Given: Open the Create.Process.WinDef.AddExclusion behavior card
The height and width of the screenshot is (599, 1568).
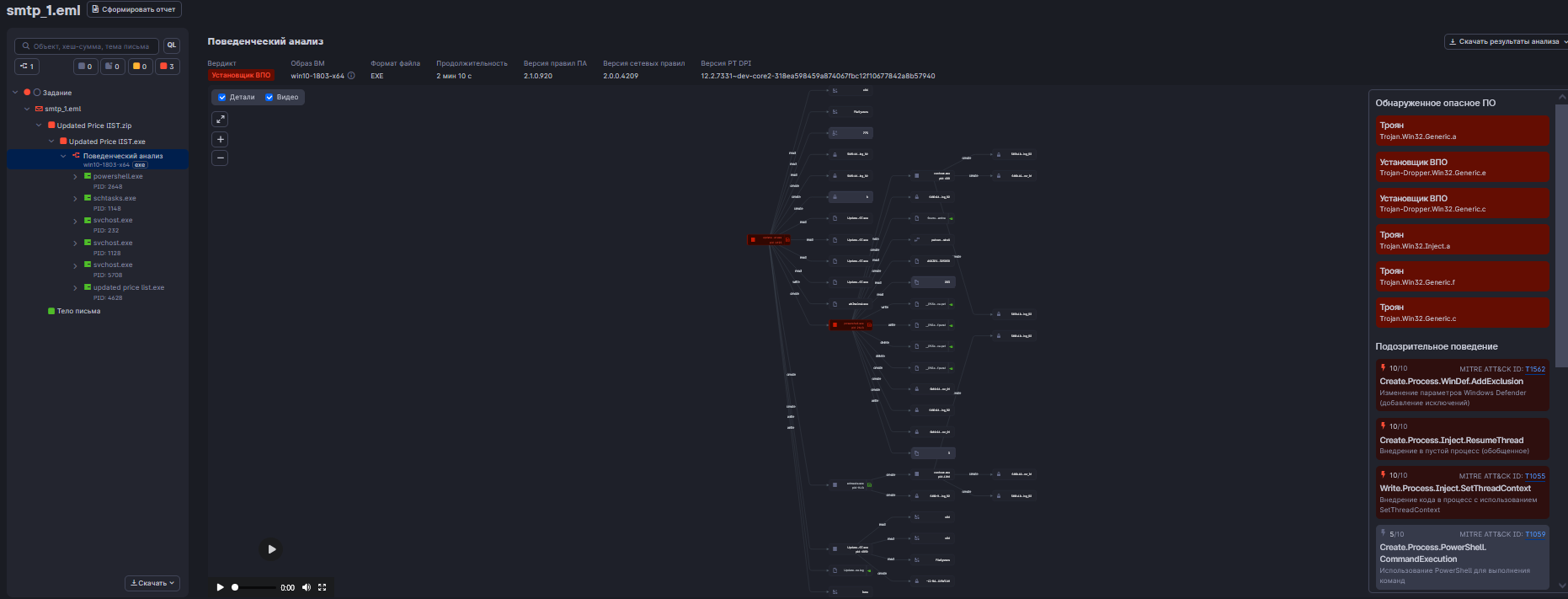Looking at the screenshot, I should click(x=1462, y=386).
